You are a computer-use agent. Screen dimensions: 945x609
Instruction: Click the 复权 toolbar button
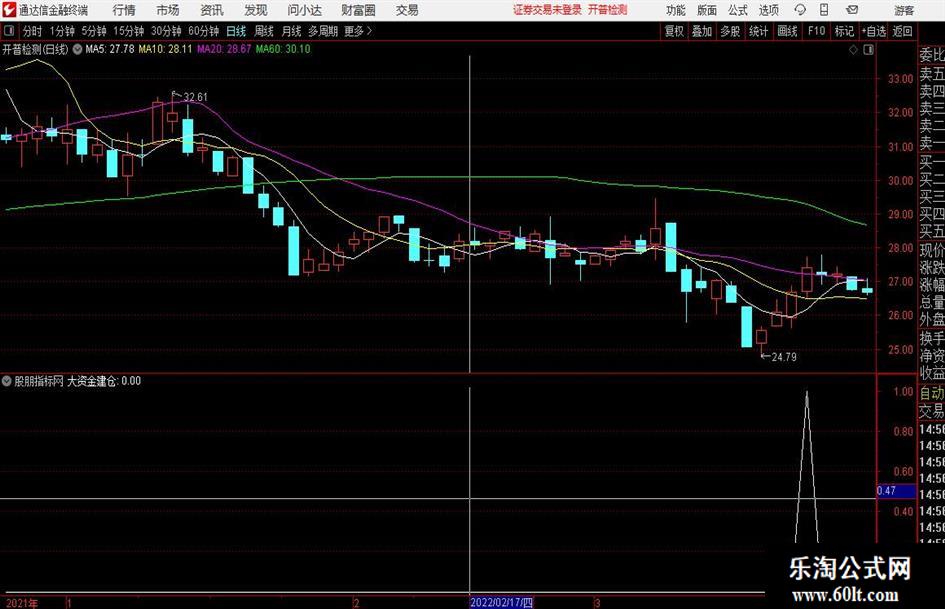coord(674,31)
